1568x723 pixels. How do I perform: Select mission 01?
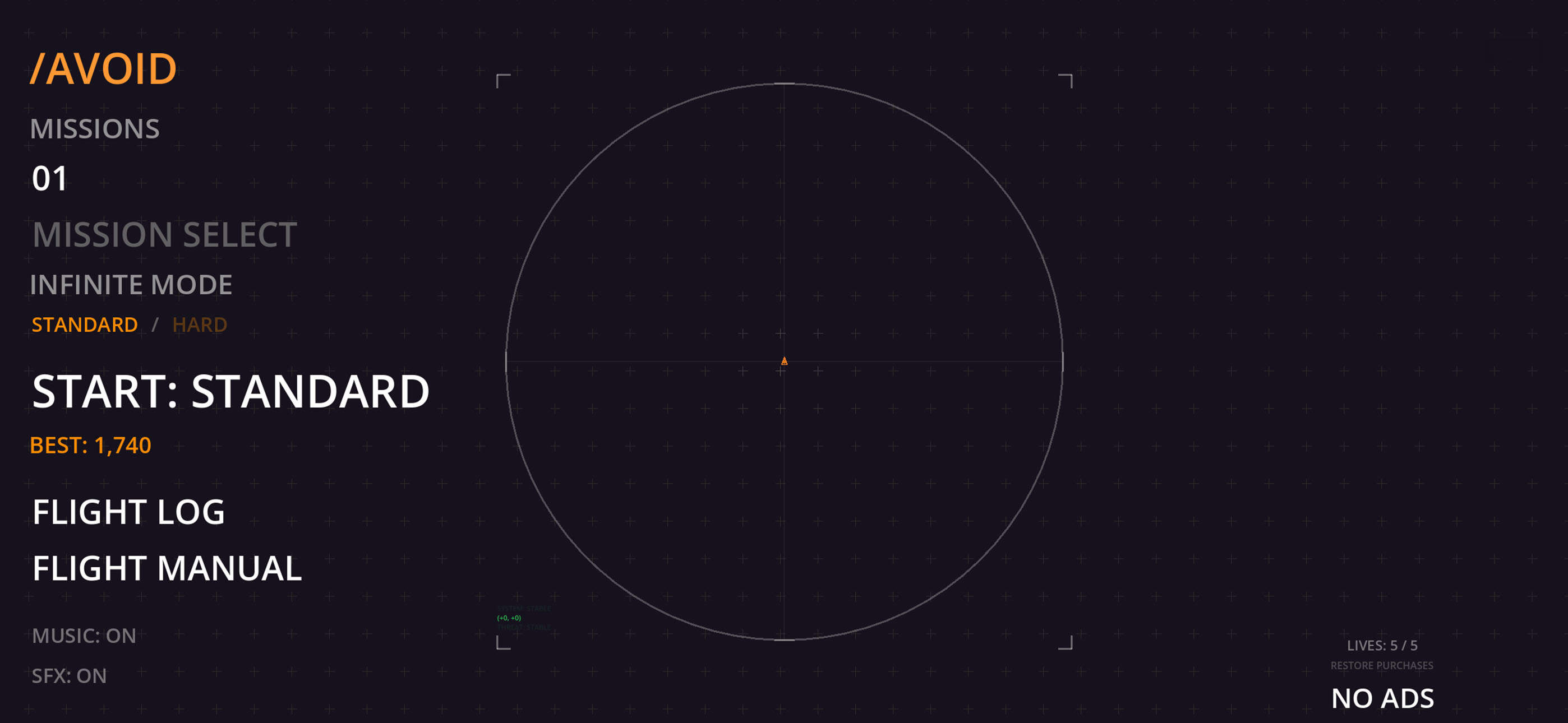coord(49,179)
